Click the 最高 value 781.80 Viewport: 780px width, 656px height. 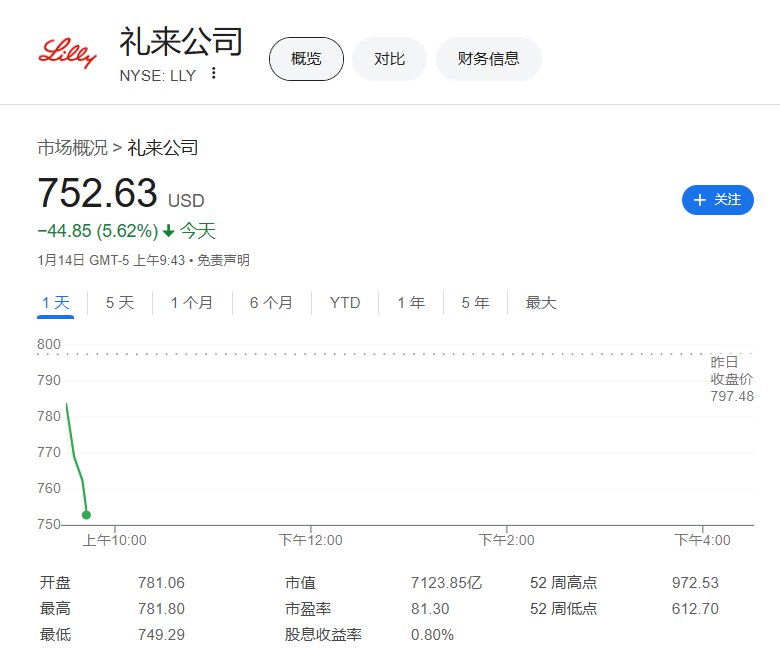(161, 609)
